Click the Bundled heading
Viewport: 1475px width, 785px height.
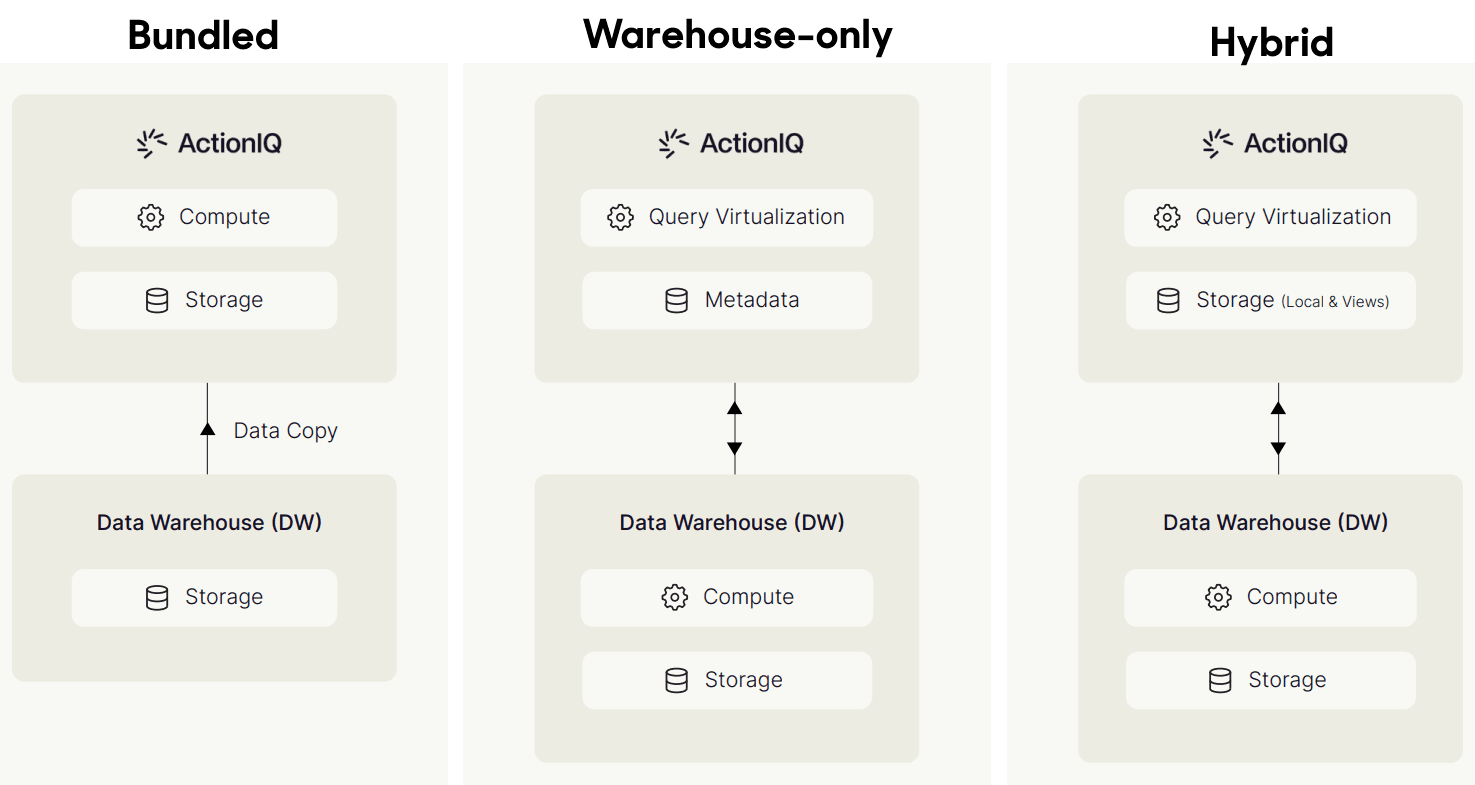pos(203,36)
